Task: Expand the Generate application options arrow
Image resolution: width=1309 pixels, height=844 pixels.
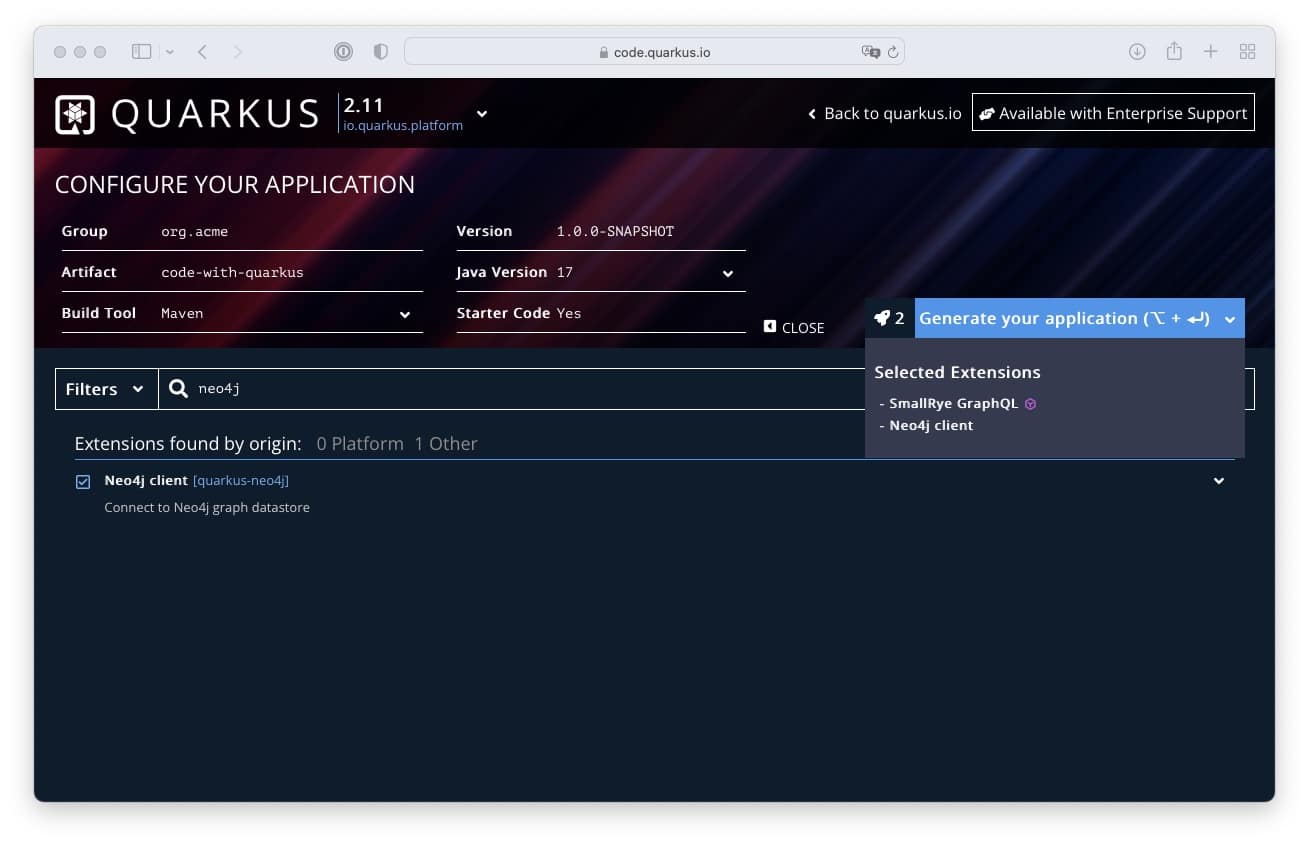Action: coord(1230,319)
